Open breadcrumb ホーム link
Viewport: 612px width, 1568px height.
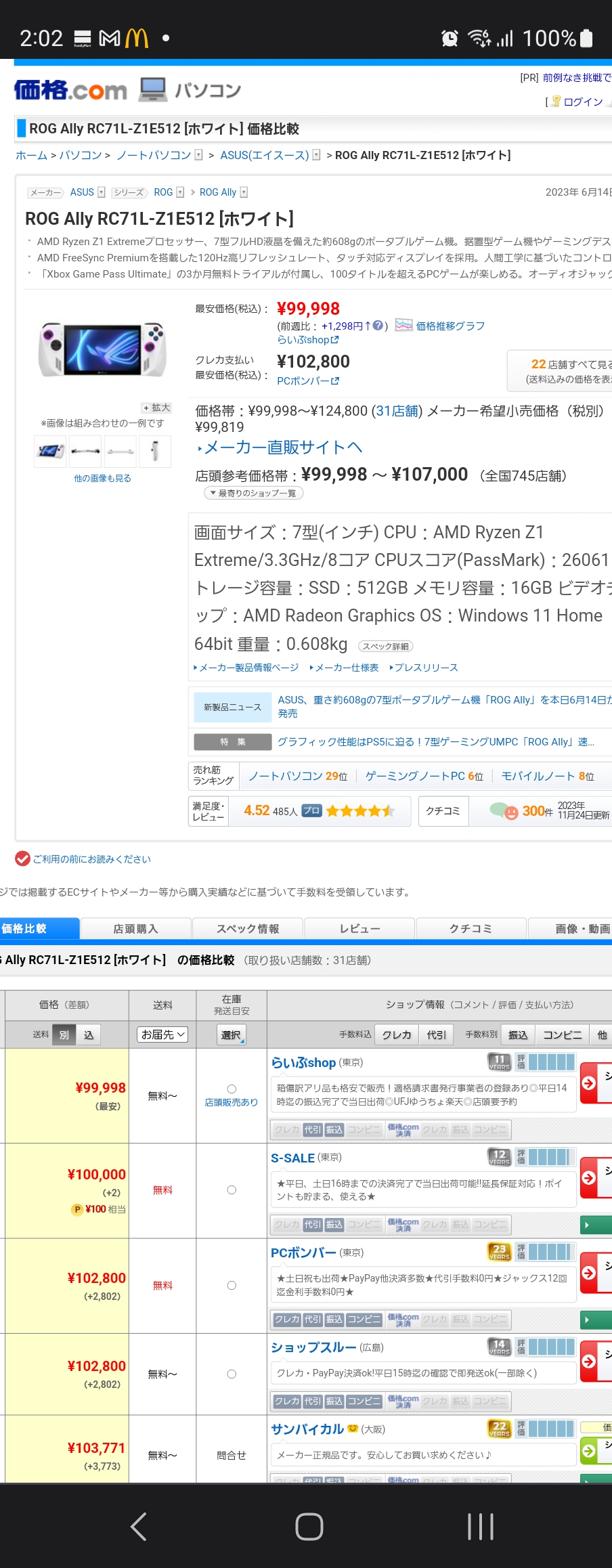[x=32, y=155]
